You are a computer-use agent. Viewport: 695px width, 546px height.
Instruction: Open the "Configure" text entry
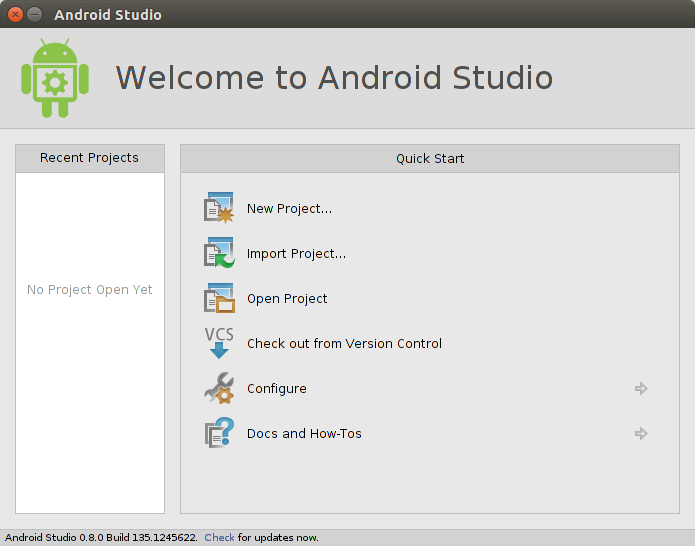(276, 389)
